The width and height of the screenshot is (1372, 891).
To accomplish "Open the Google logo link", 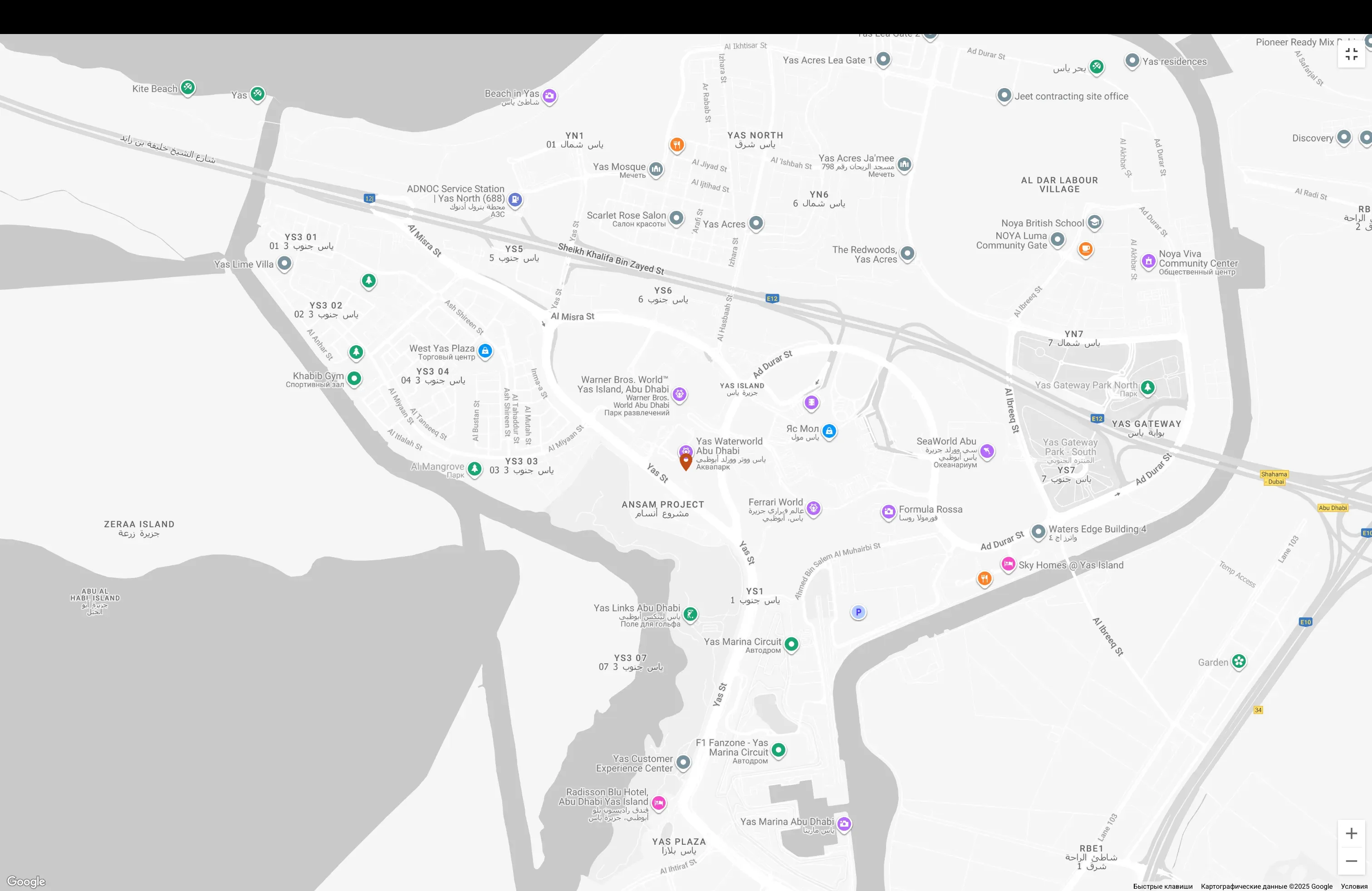I will pyautogui.click(x=26, y=881).
